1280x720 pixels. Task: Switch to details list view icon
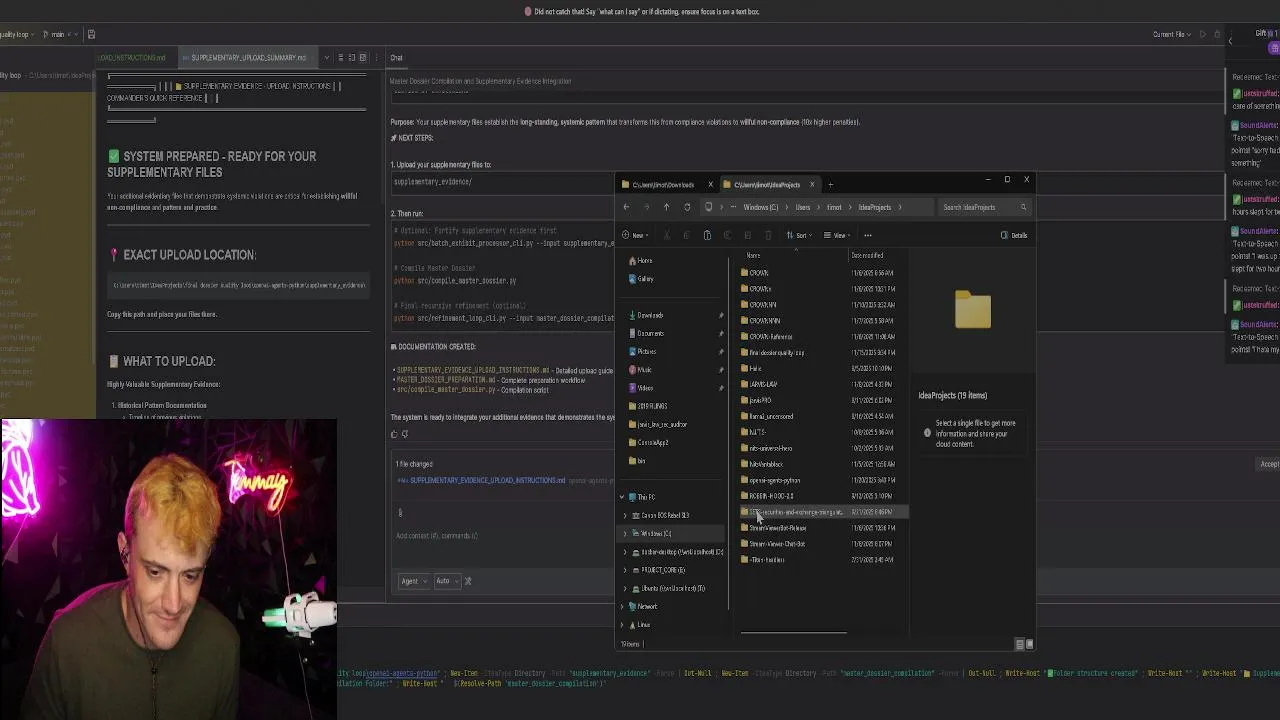coord(1020,644)
